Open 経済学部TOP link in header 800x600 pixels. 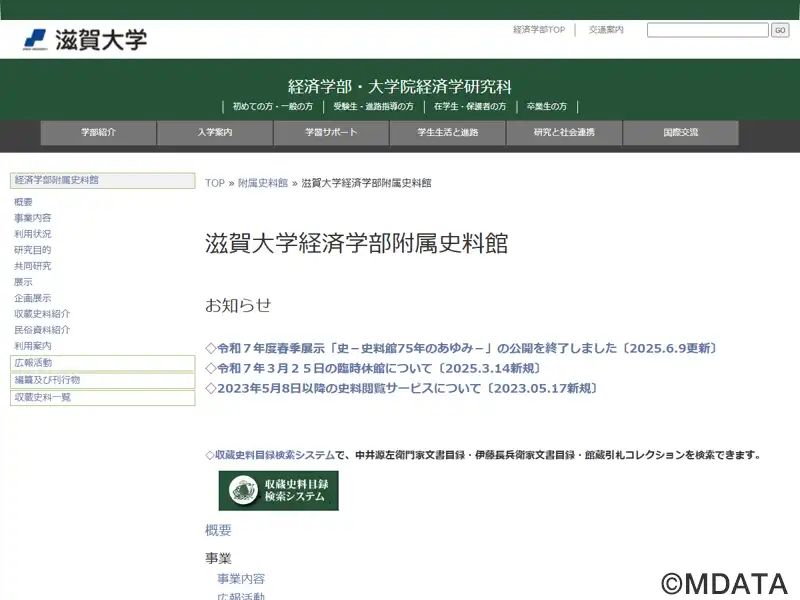coord(539,30)
